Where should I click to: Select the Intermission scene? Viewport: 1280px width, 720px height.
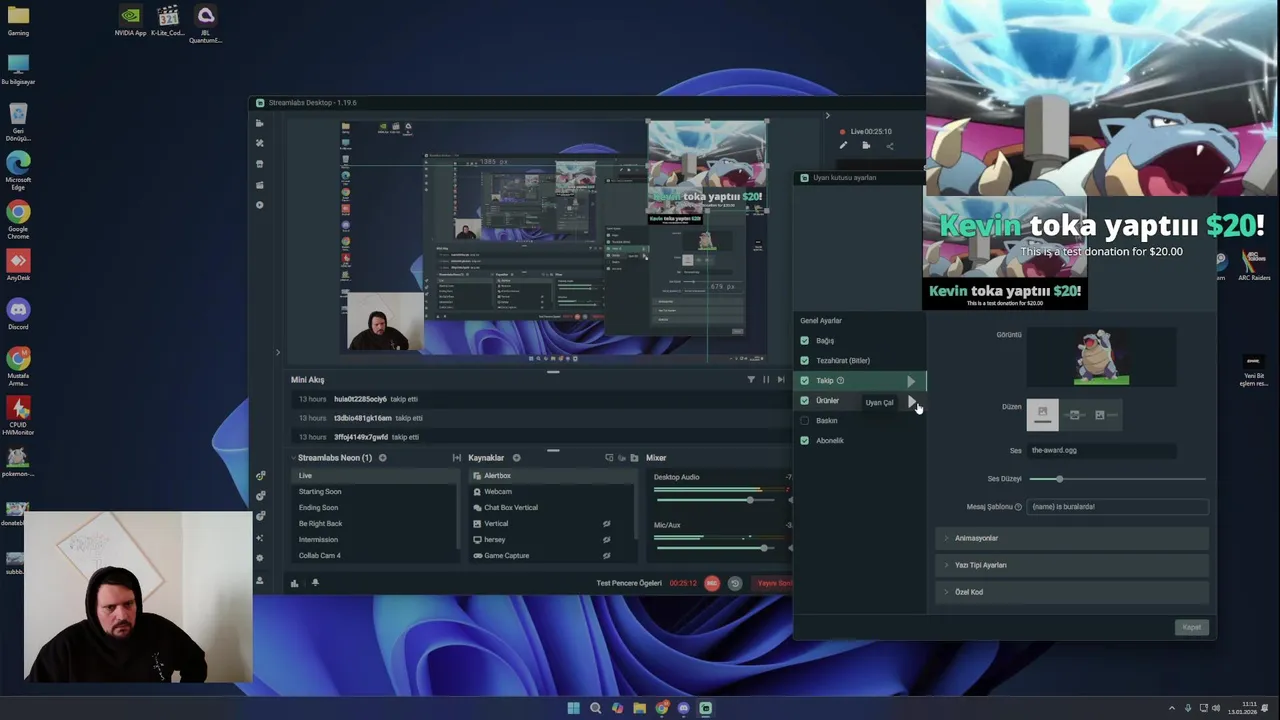click(x=375, y=540)
